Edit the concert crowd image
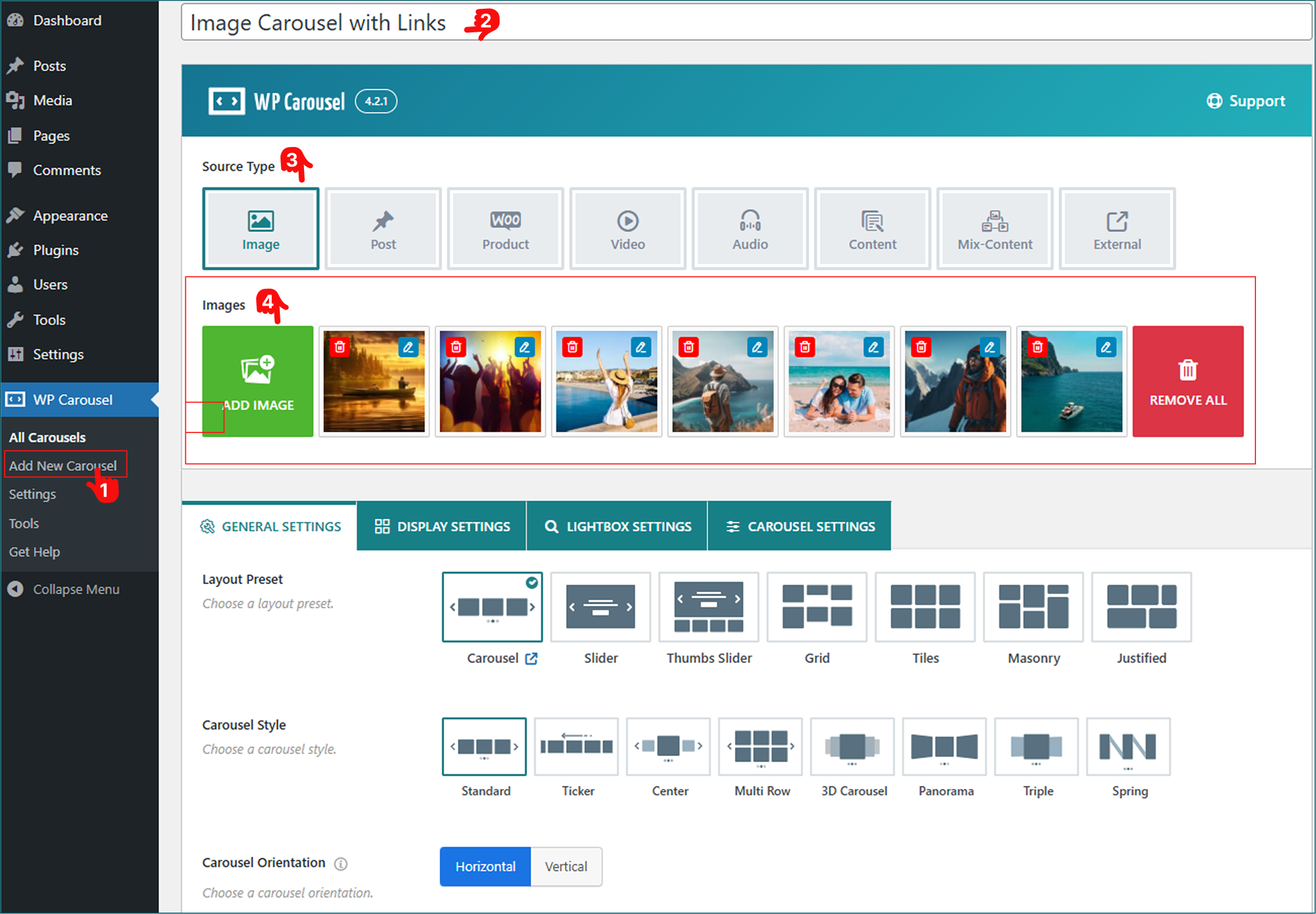The image size is (1316, 914). coord(525,347)
